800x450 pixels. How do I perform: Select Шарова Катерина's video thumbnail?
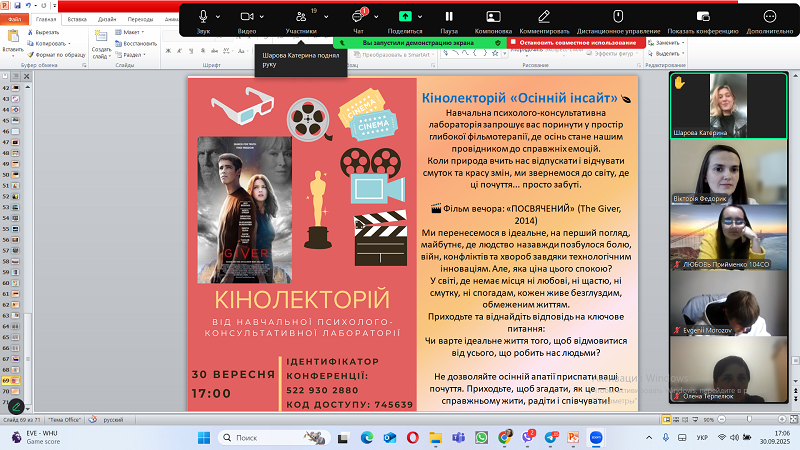[732, 106]
